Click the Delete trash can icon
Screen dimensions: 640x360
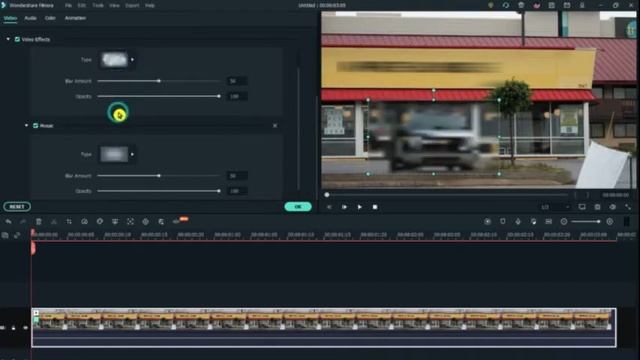[38, 221]
